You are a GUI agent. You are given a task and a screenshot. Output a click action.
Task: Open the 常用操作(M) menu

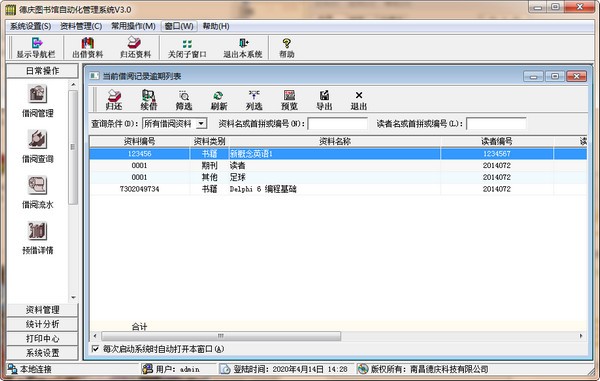[x=133, y=26]
